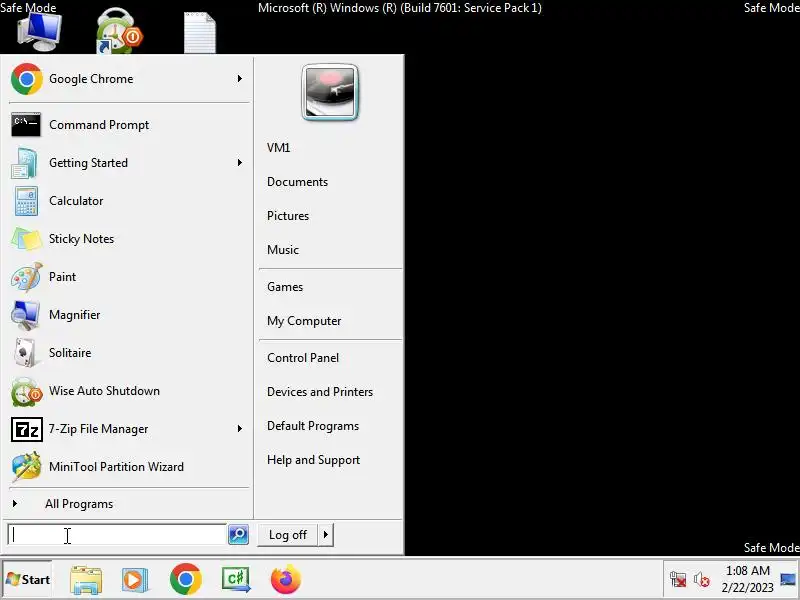The height and width of the screenshot is (600, 800).
Task: Click the Log off button
Action: click(x=288, y=535)
